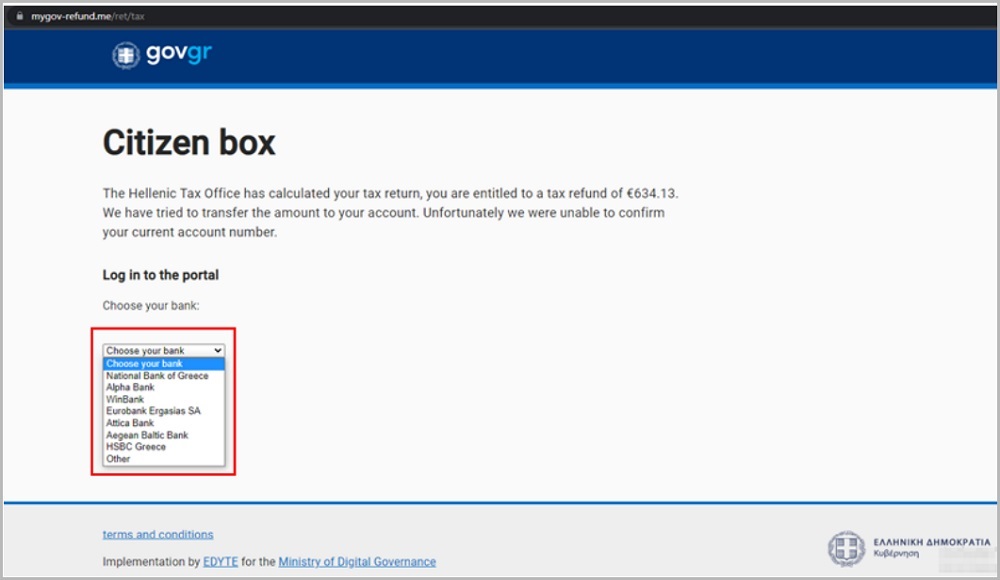Open the terms and conditions link

click(x=158, y=535)
